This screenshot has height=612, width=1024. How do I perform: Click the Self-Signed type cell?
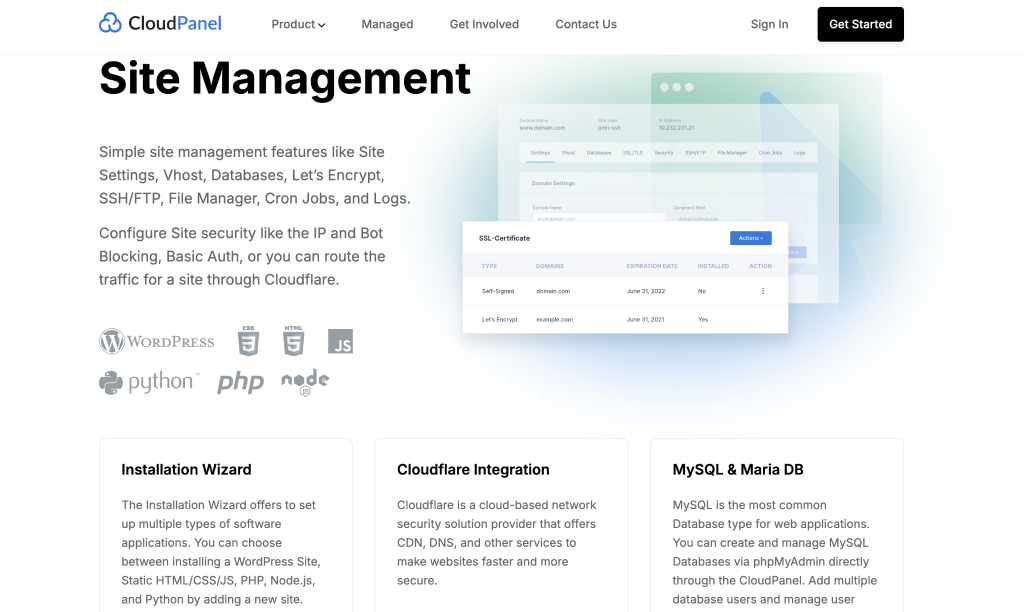[498, 291]
